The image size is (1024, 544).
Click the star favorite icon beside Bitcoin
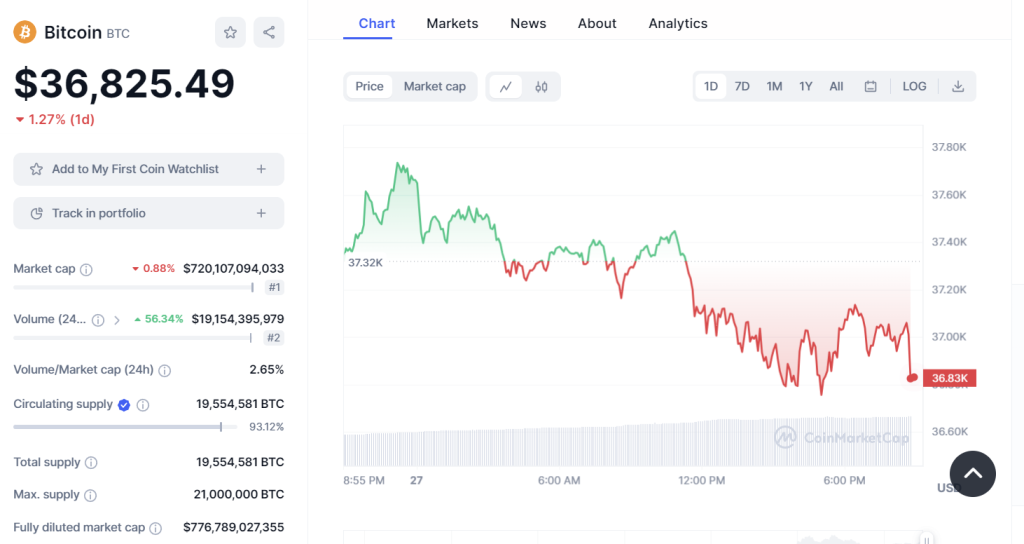click(x=230, y=32)
